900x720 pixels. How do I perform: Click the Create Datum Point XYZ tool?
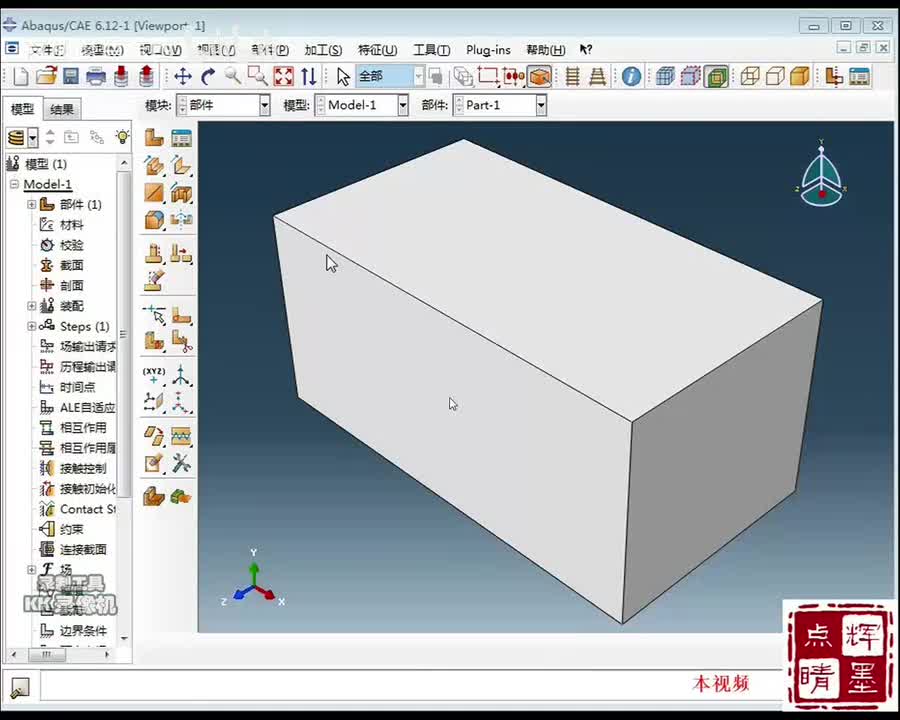tap(154, 375)
